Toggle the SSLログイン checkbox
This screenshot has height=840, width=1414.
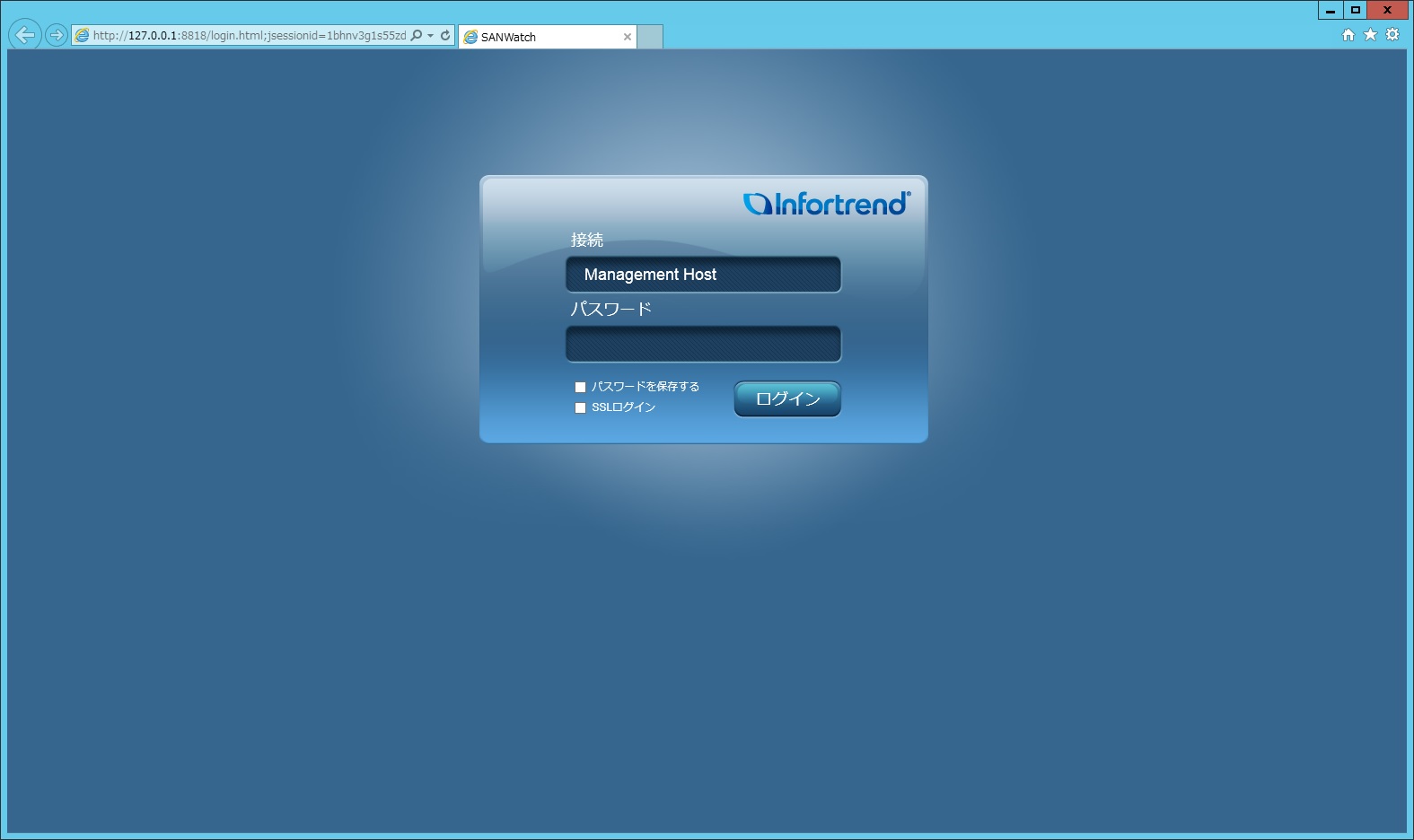580,408
